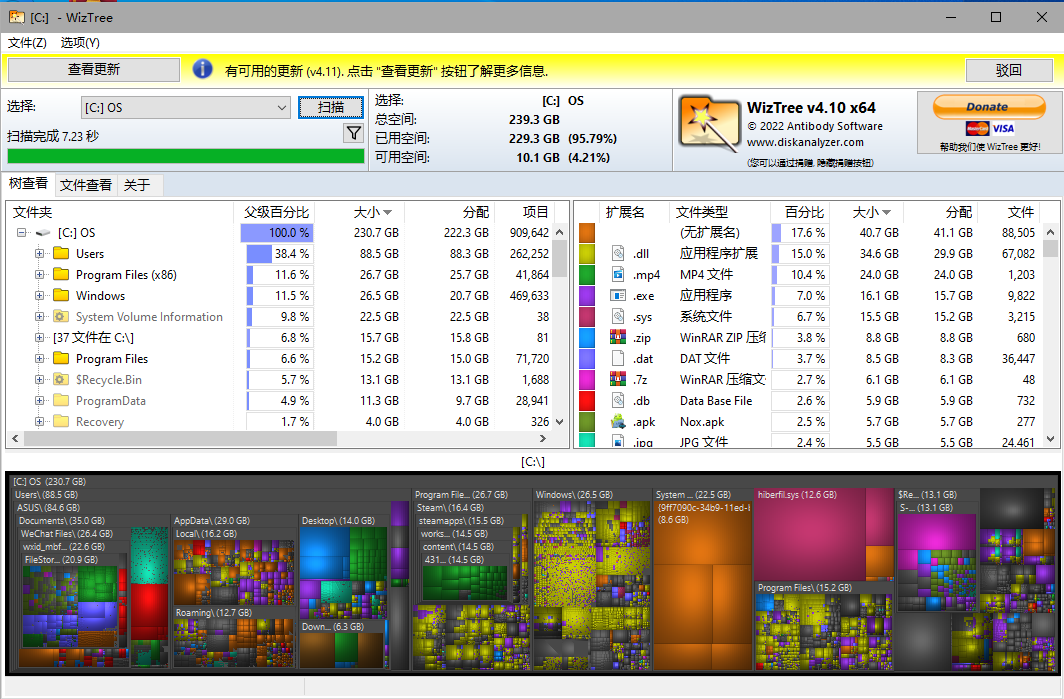Click the 扫描 button
The width and height of the screenshot is (1064, 699).
coord(331,107)
